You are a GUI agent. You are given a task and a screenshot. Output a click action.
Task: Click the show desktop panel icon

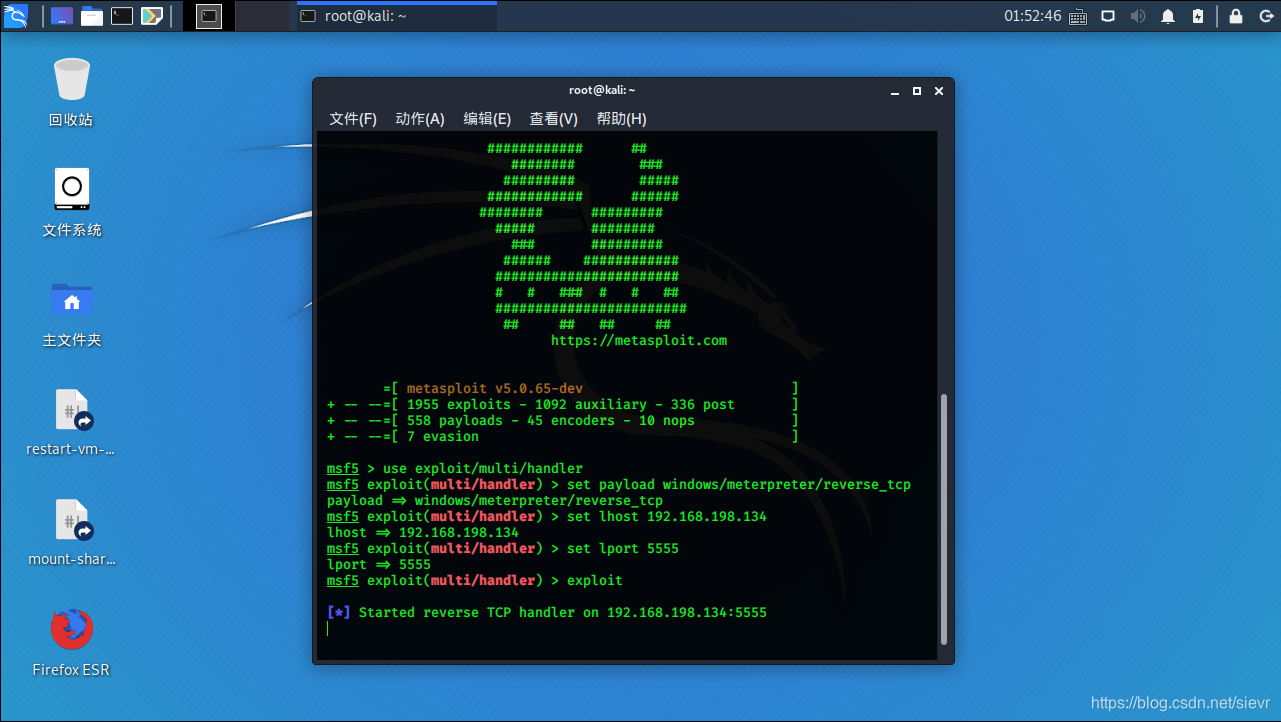tap(61, 16)
